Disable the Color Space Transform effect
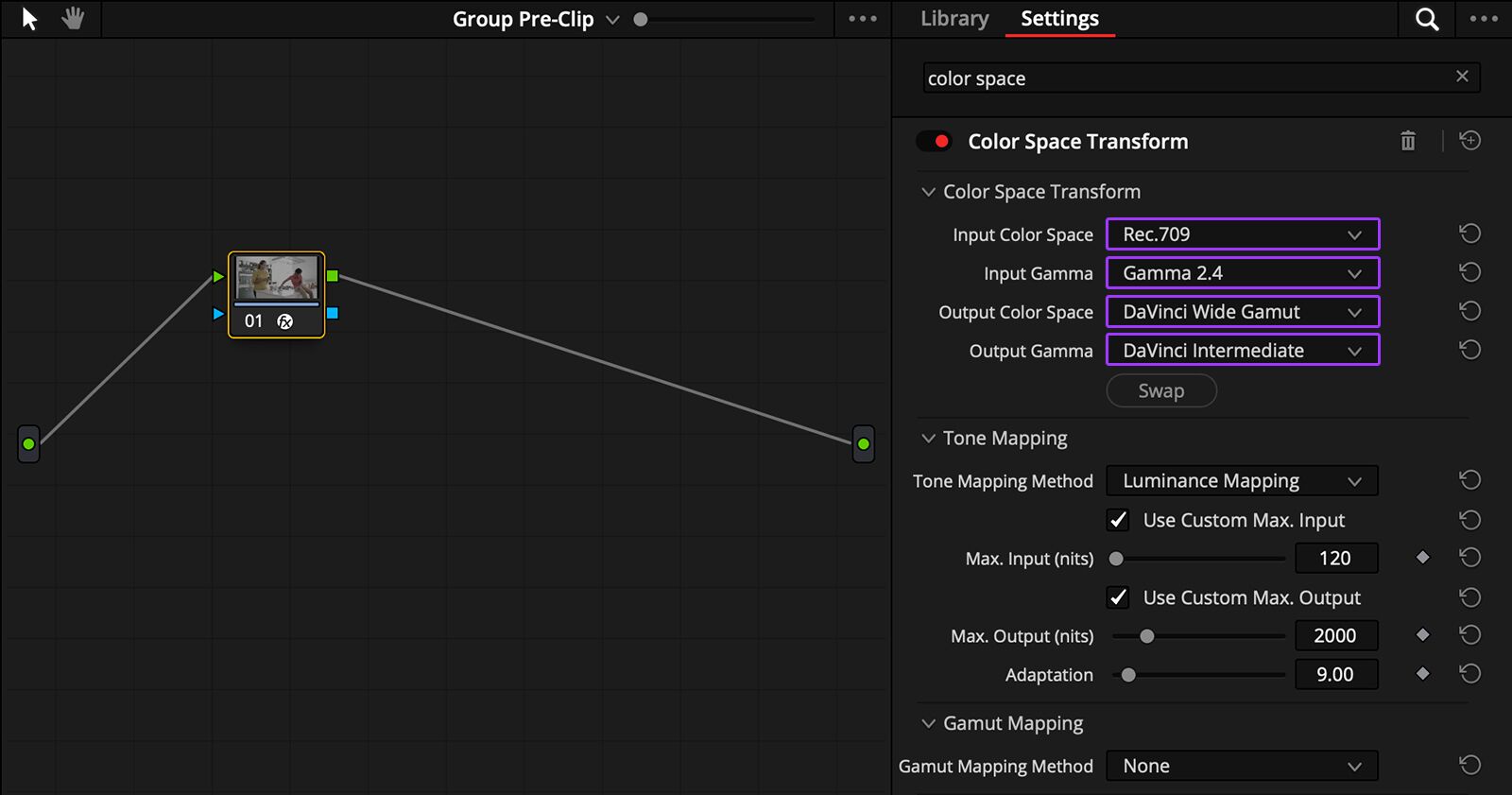 point(934,142)
